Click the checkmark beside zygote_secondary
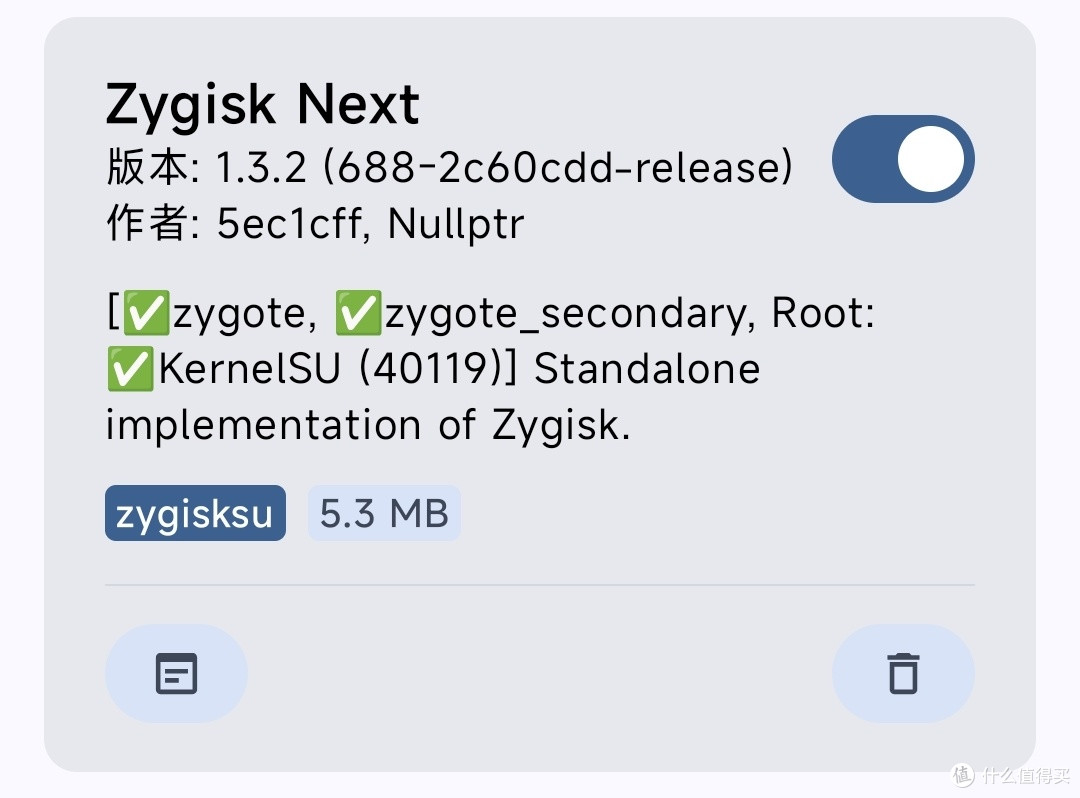The image size is (1080, 798). 358,313
